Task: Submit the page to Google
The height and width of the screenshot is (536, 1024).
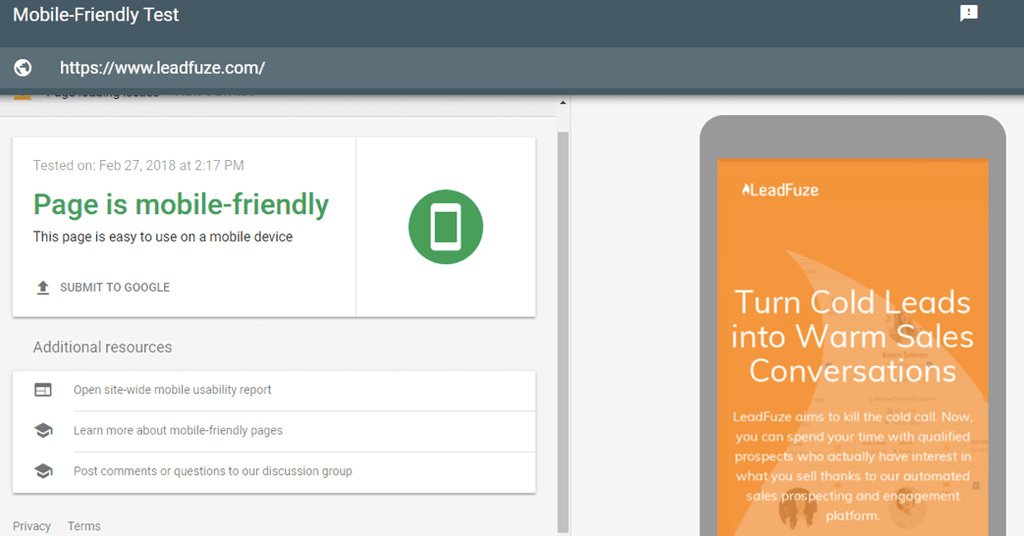Action: point(115,287)
